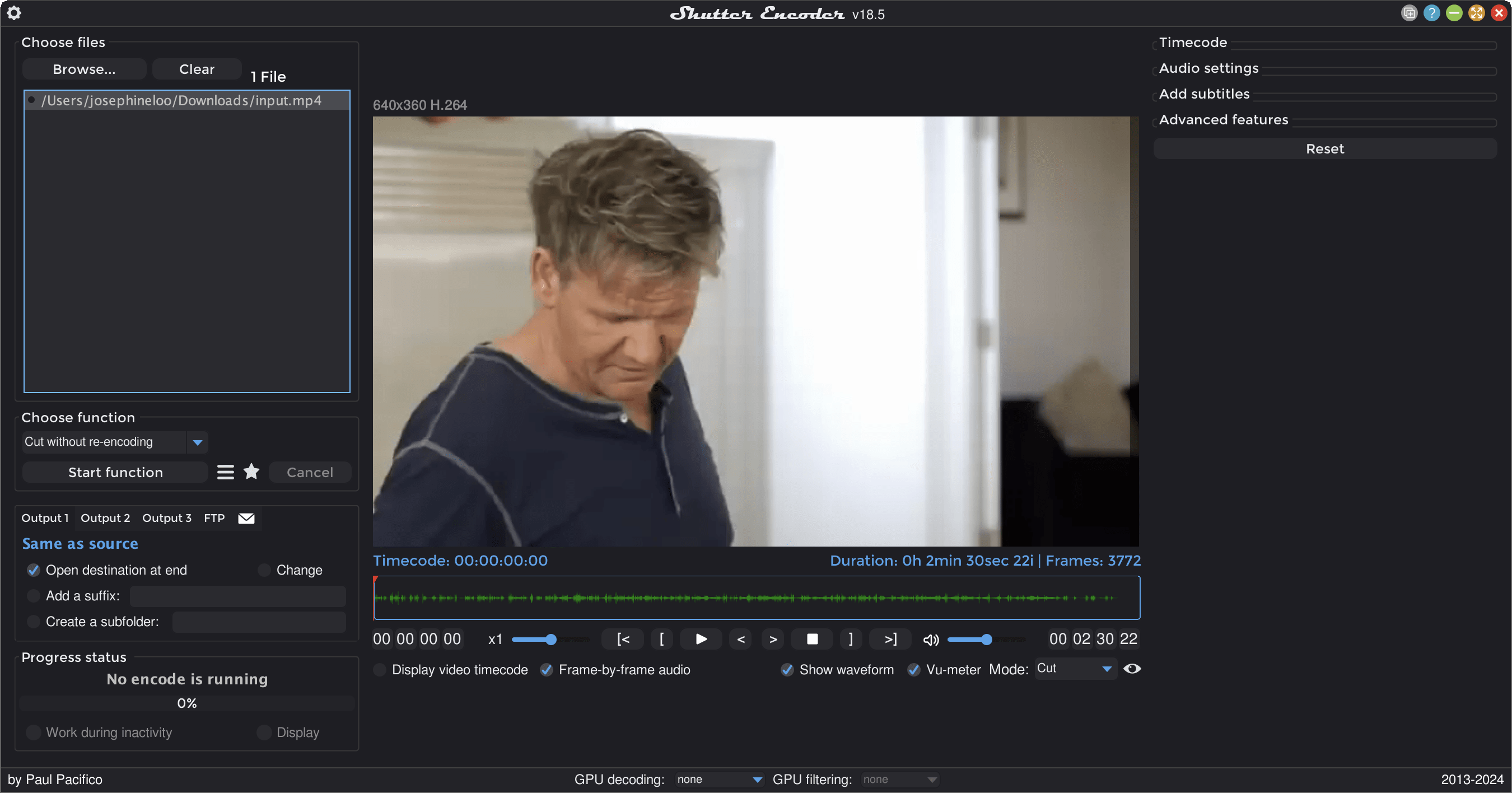Enable the Display option in Progress status
Image resolution: width=1512 pixels, height=793 pixels.
(x=264, y=732)
